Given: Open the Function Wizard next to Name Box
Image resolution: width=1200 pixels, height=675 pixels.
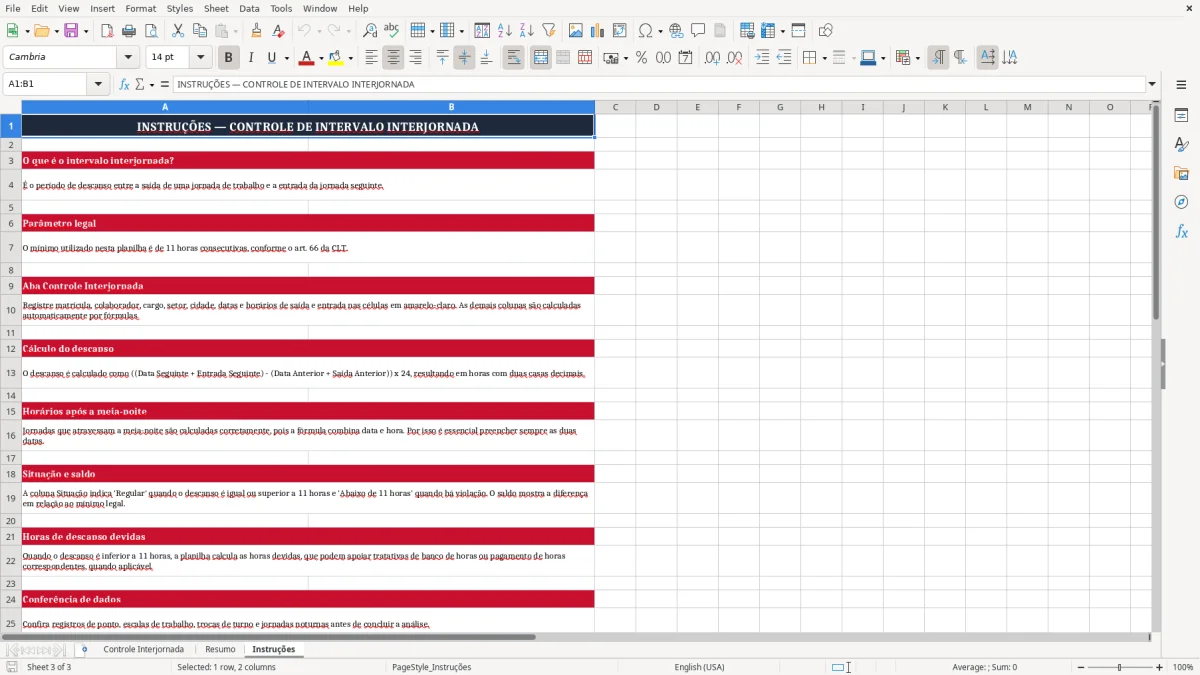Looking at the screenshot, I should click(x=124, y=84).
